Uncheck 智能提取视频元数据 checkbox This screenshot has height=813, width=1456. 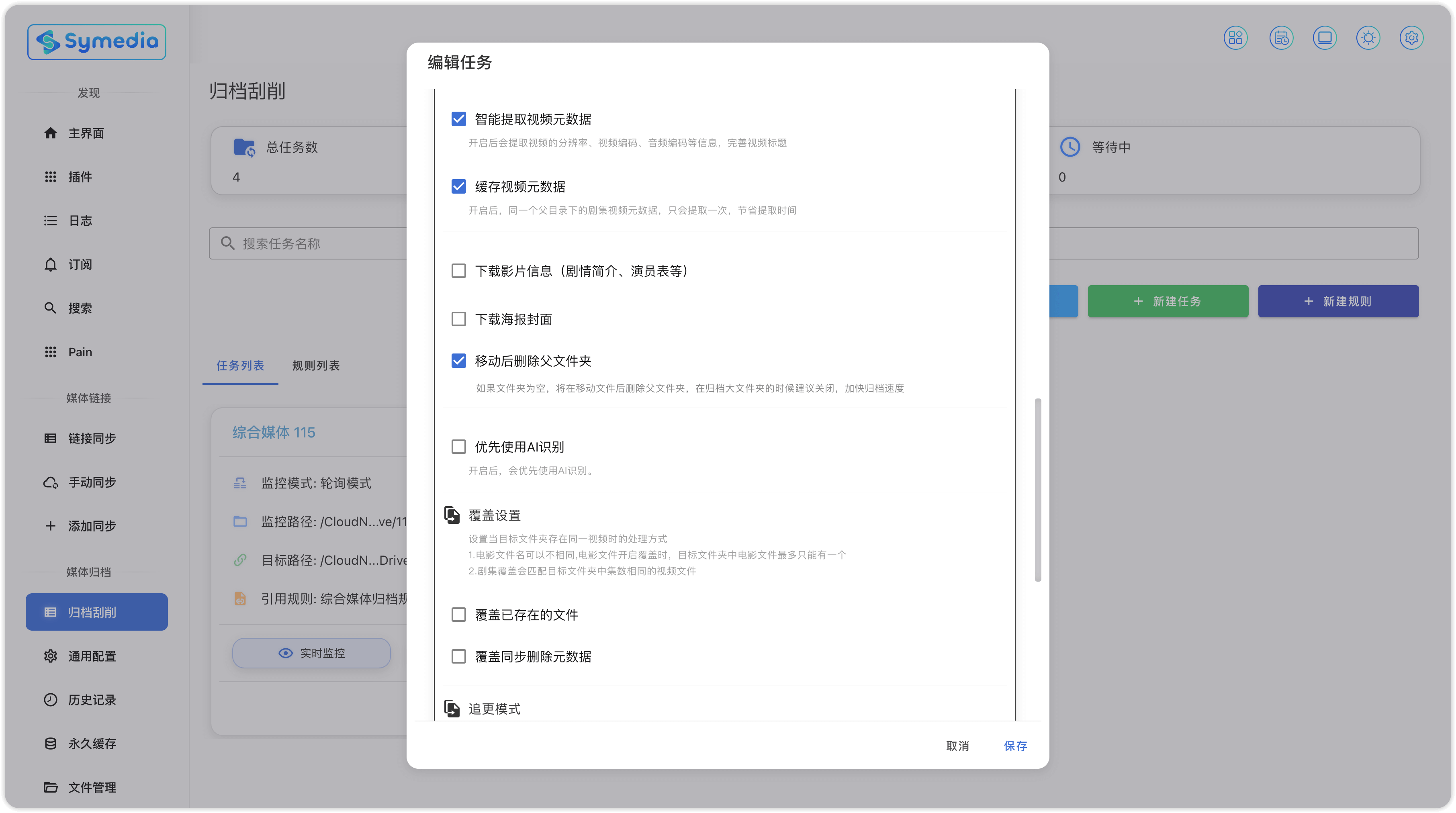[x=458, y=119]
